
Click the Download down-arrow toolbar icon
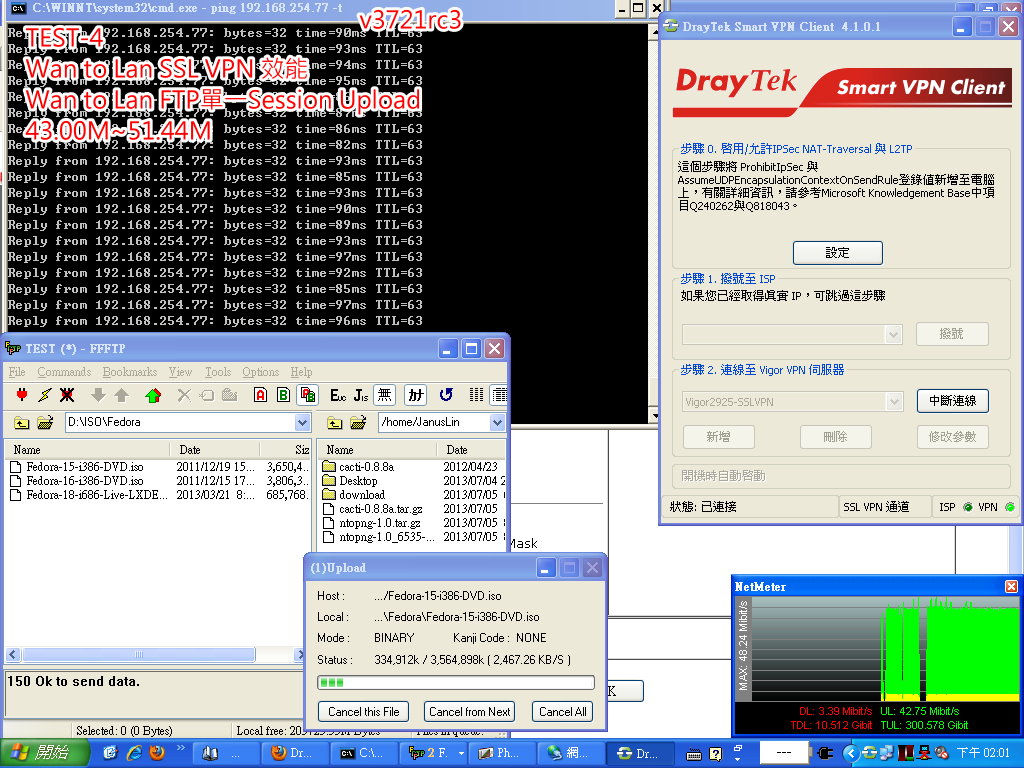pos(99,394)
